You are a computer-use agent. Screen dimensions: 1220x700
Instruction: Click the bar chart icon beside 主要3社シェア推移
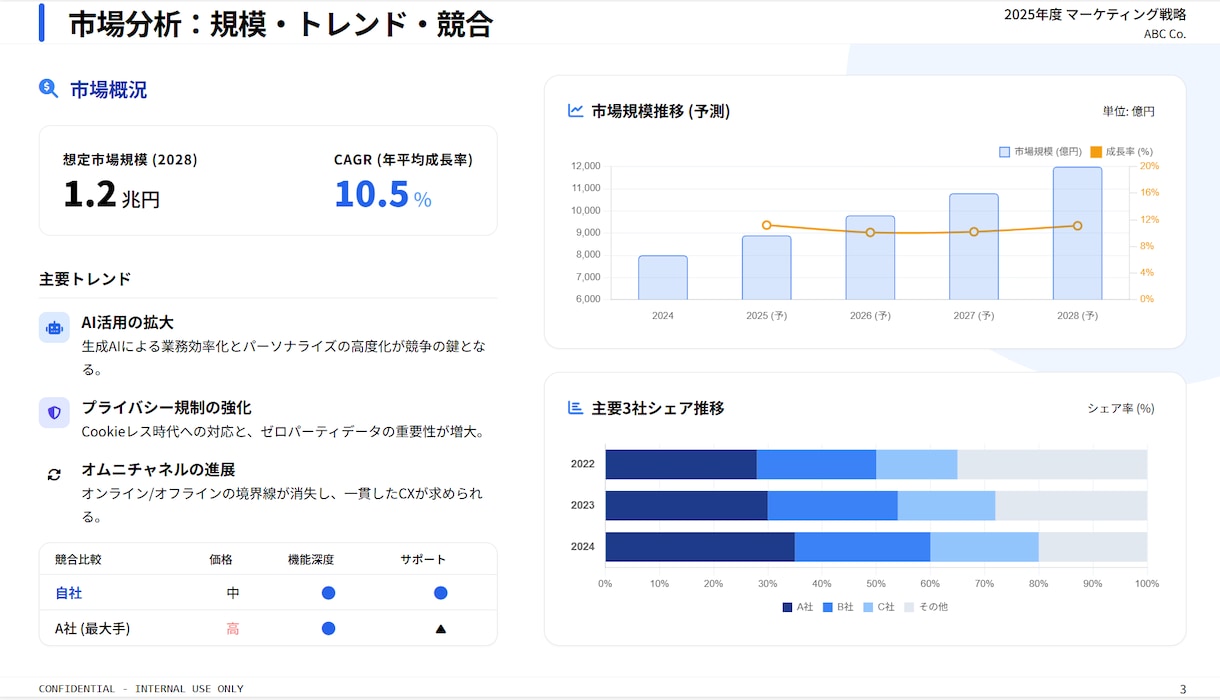(575, 407)
